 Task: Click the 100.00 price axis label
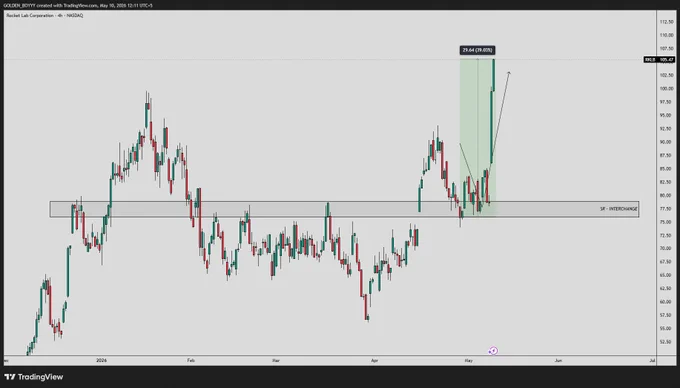666,88
